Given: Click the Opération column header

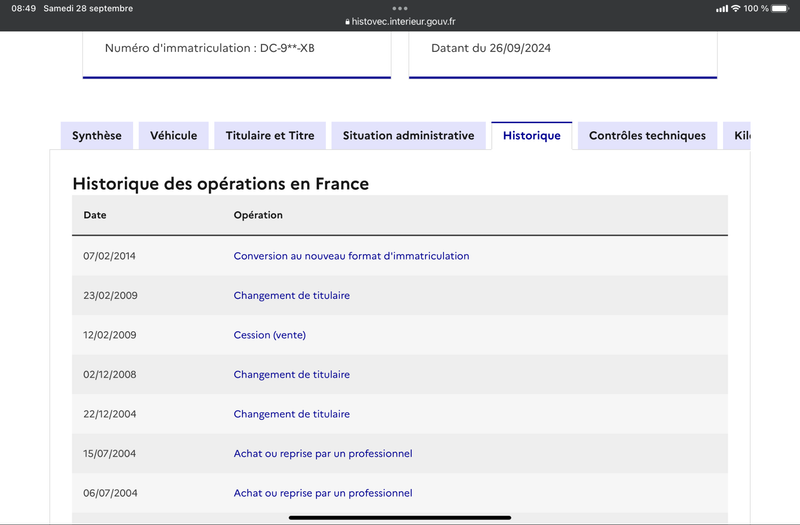Looking at the screenshot, I should [x=258, y=215].
